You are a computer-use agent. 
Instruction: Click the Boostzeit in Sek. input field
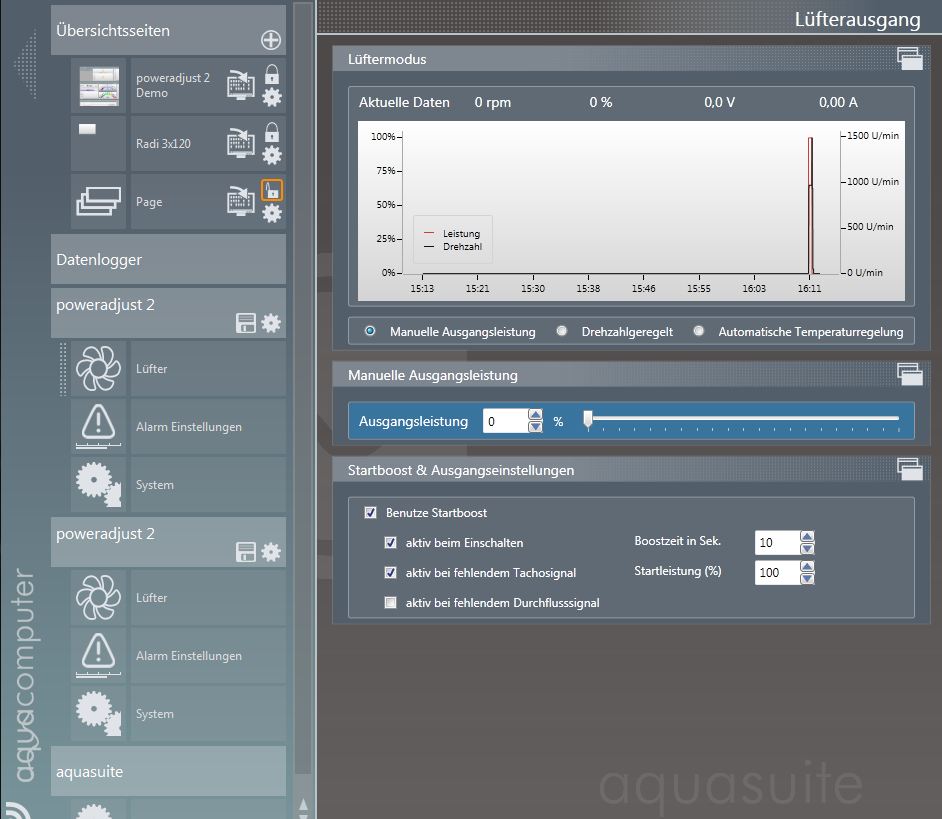(x=776, y=543)
